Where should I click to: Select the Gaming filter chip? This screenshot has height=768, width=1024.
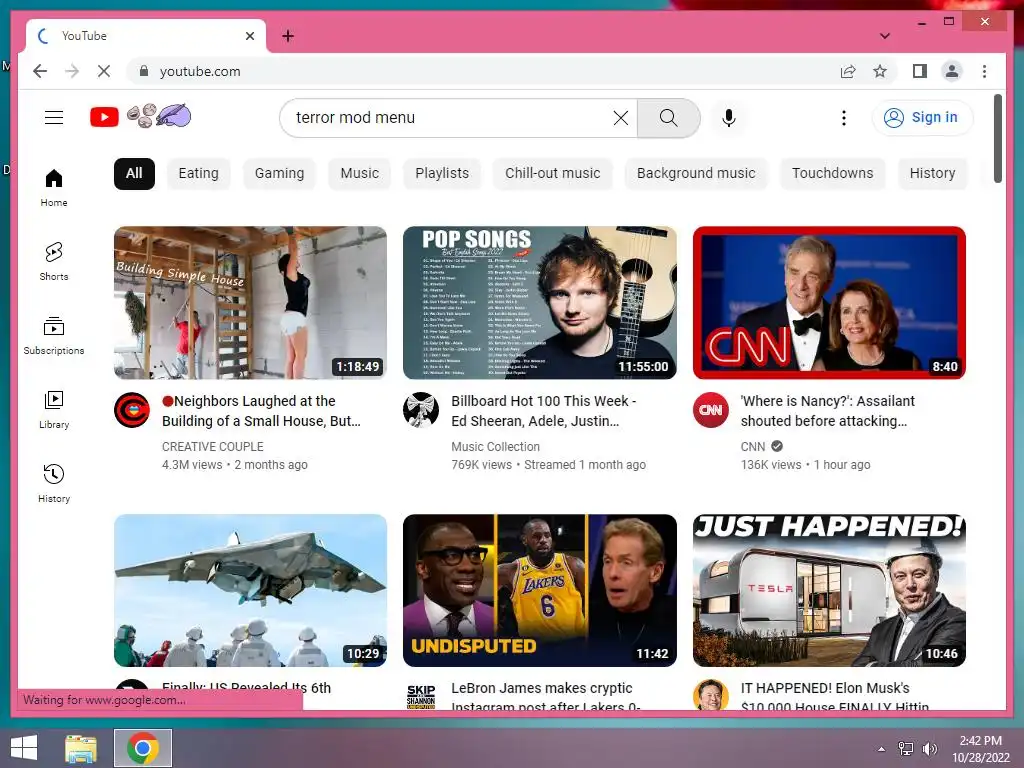click(280, 174)
